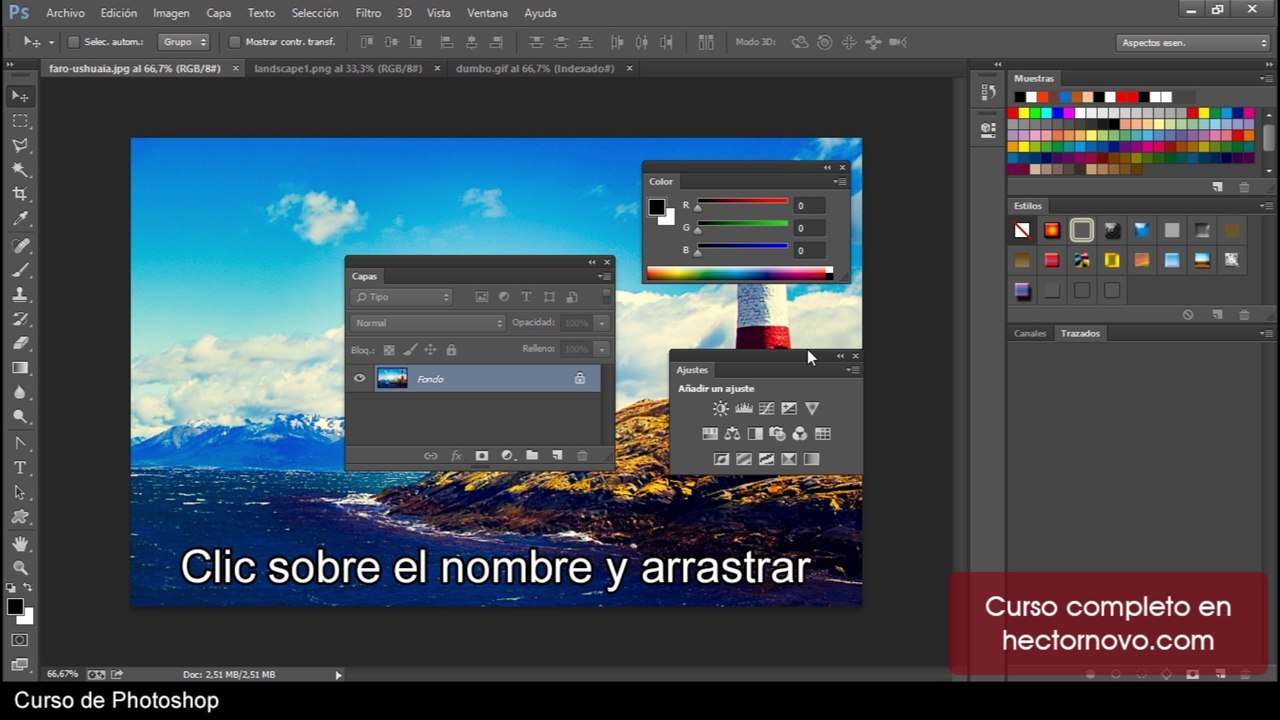The height and width of the screenshot is (720, 1280).
Task: Select the Eraser tool
Action: 20,343
